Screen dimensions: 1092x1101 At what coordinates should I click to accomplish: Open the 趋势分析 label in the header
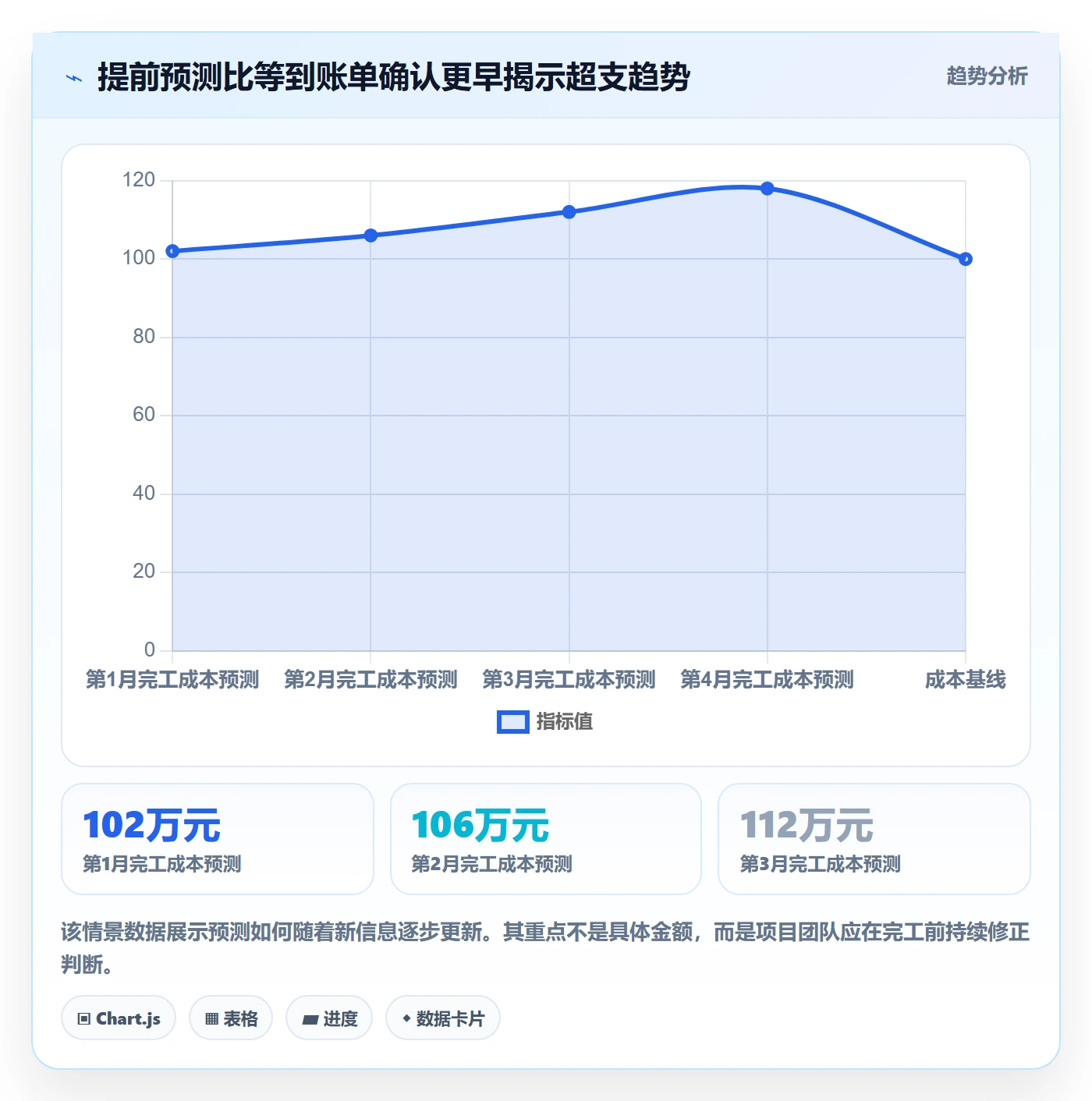tap(987, 76)
